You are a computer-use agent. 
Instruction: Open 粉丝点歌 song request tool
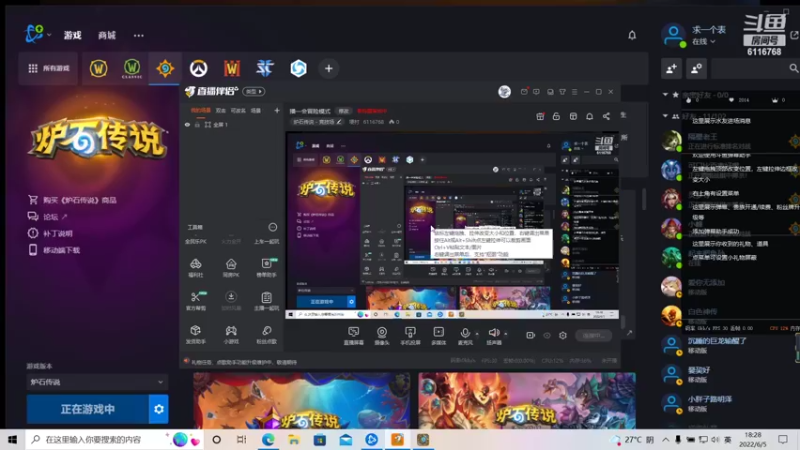pos(266,334)
